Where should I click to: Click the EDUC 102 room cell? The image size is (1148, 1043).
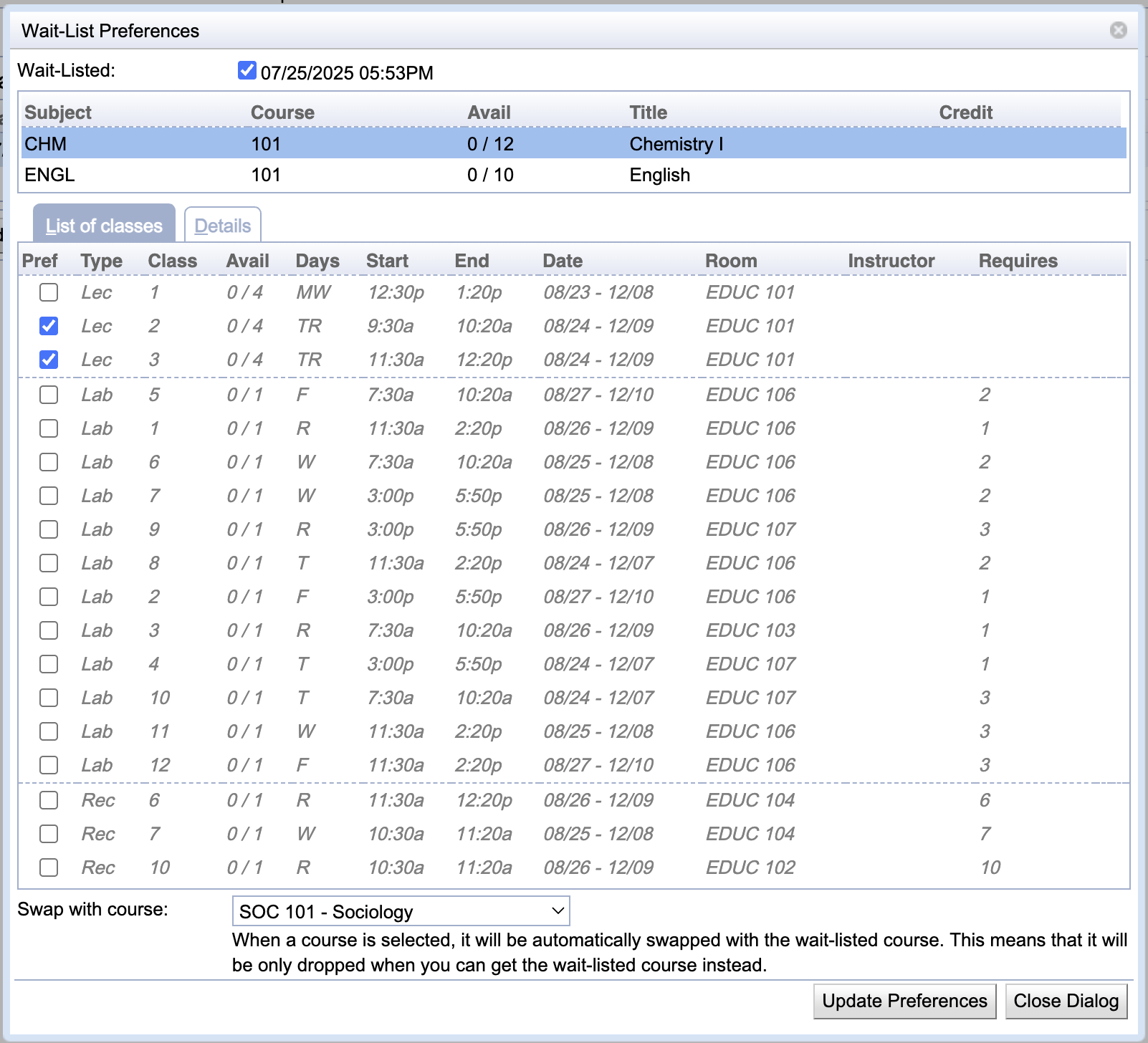click(750, 867)
